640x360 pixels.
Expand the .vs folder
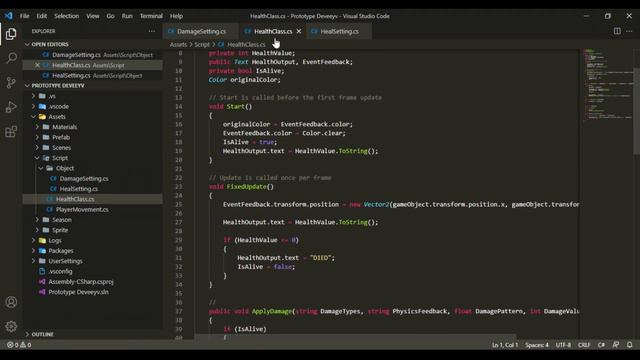click(52, 96)
